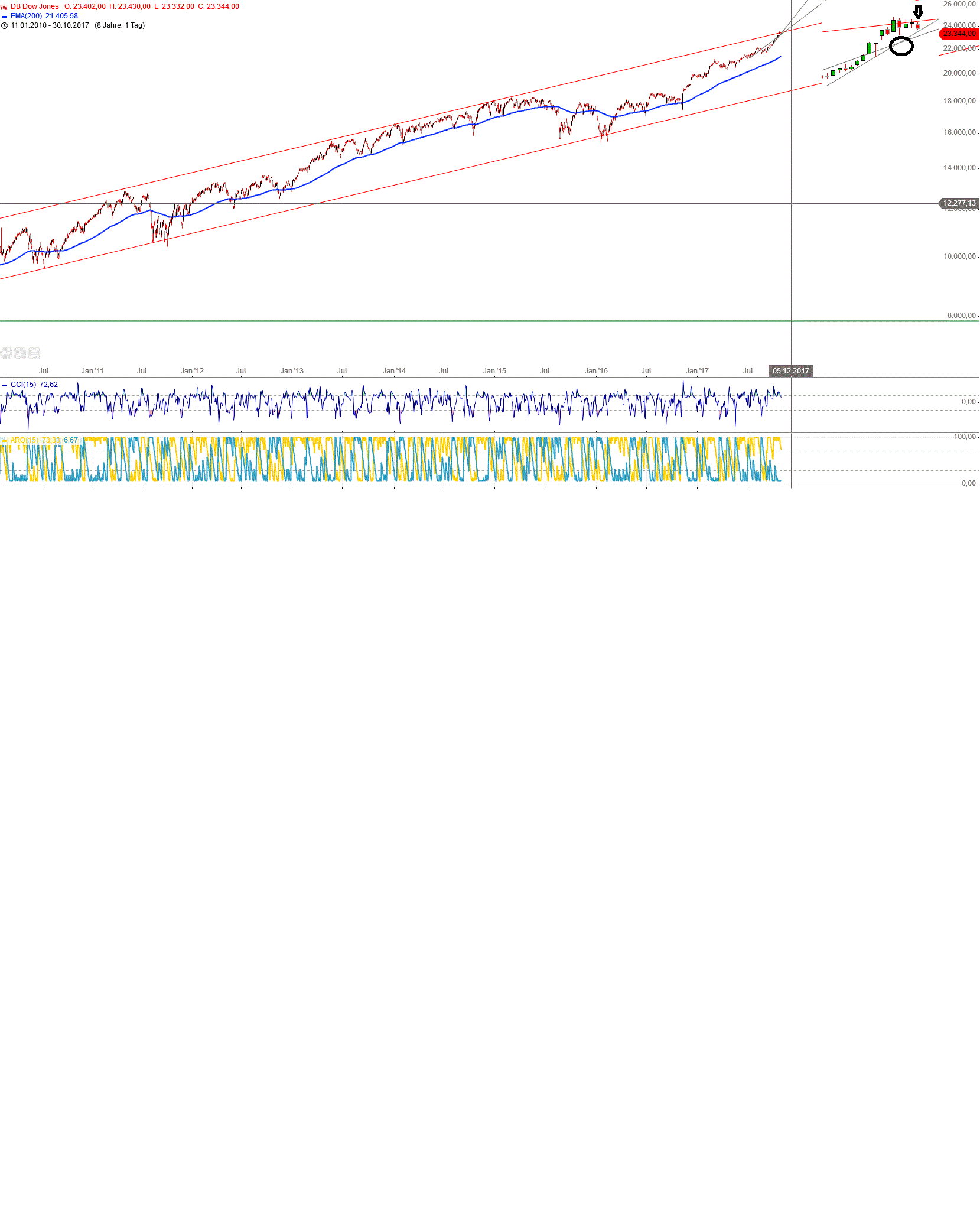Screen dimensions: 980x1210
Task: Select the high value H: 23.430,00
Action: [x=130, y=6]
